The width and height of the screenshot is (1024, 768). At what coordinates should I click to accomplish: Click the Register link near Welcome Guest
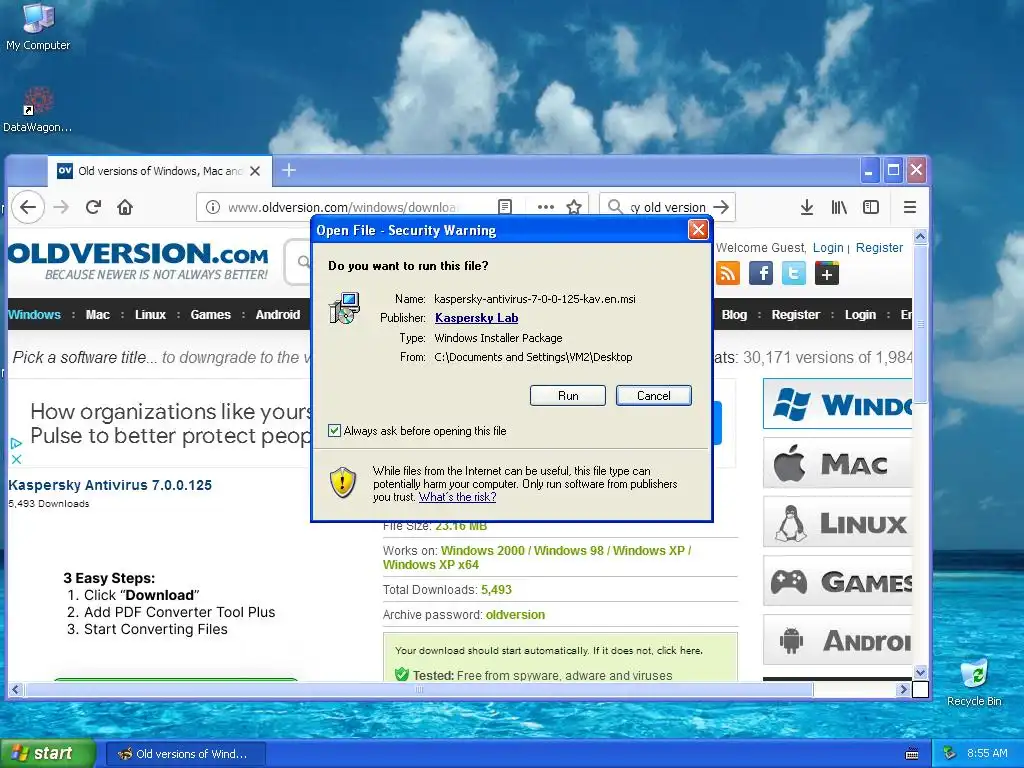[x=879, y=248]
